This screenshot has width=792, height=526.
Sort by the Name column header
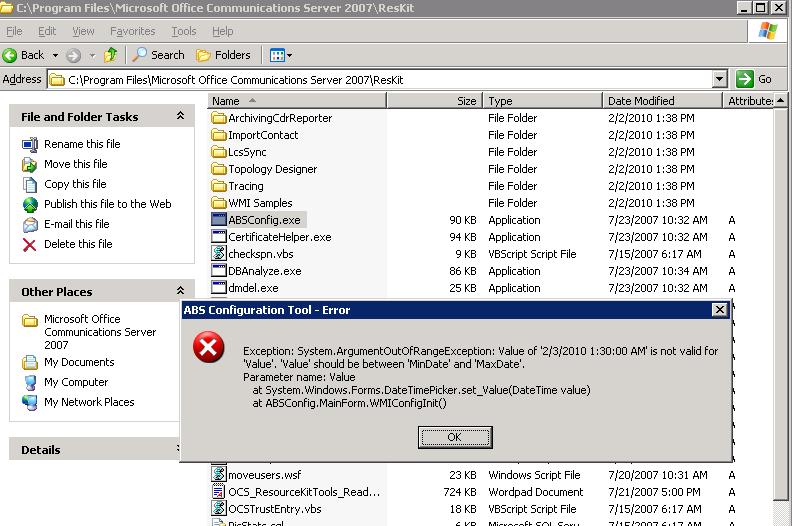click(297, 101)
